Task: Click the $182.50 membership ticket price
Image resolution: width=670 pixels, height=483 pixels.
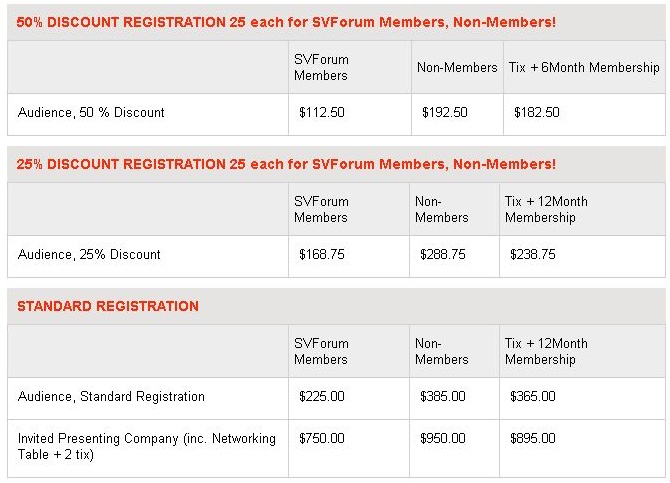Action: pos(536,113)
